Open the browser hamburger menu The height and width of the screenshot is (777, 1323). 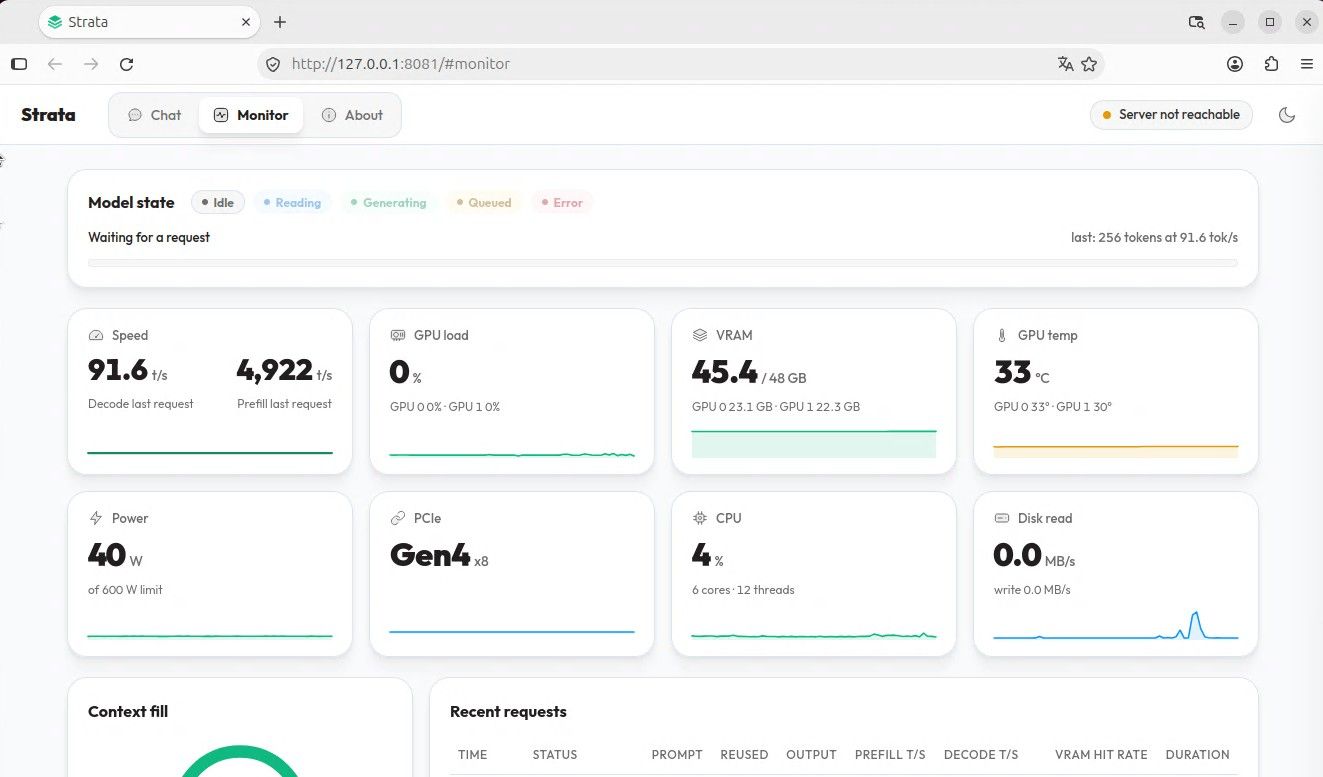[1307, 64]
